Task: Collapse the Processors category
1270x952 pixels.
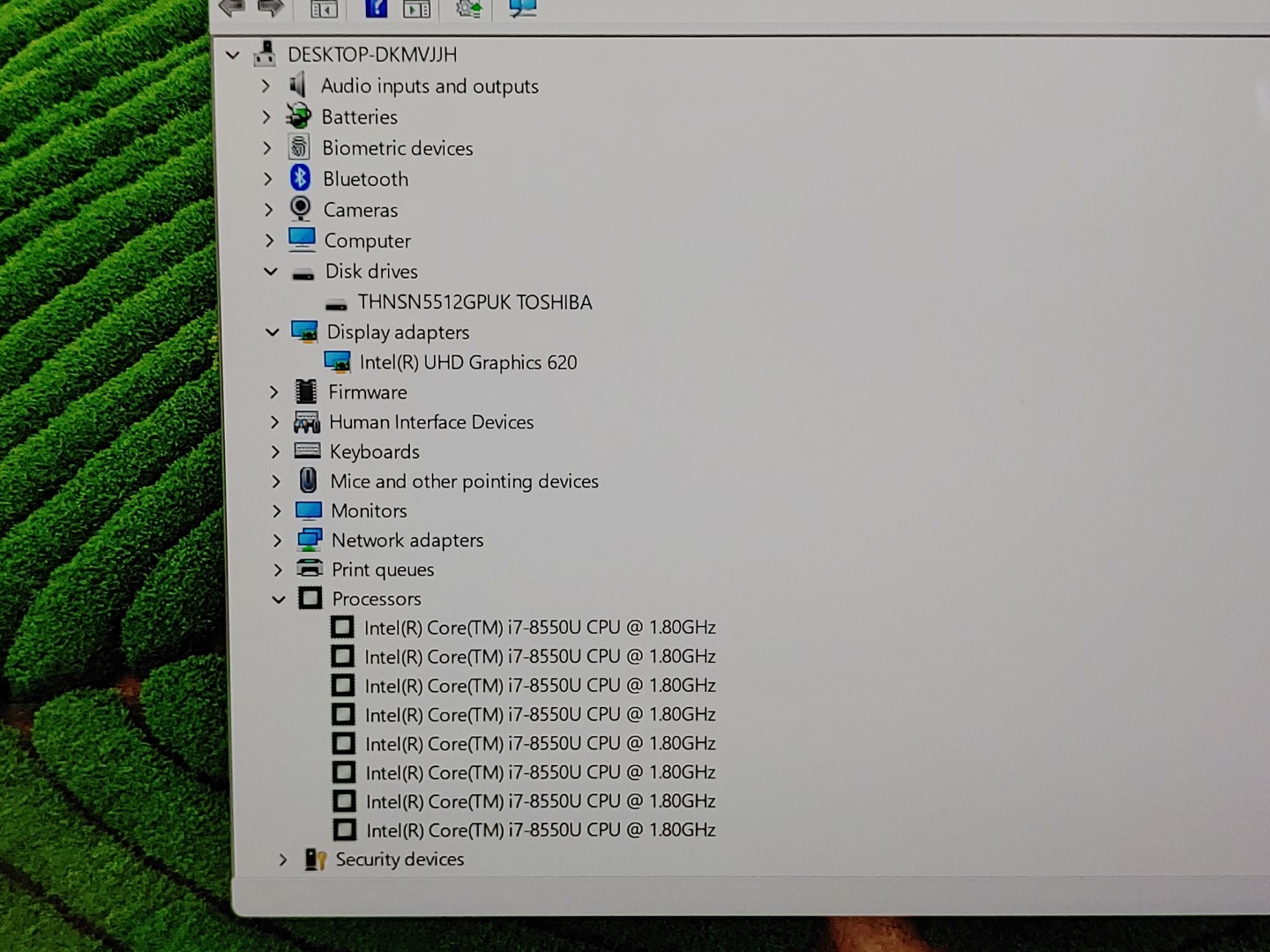Action: click(x=279, y=599)
